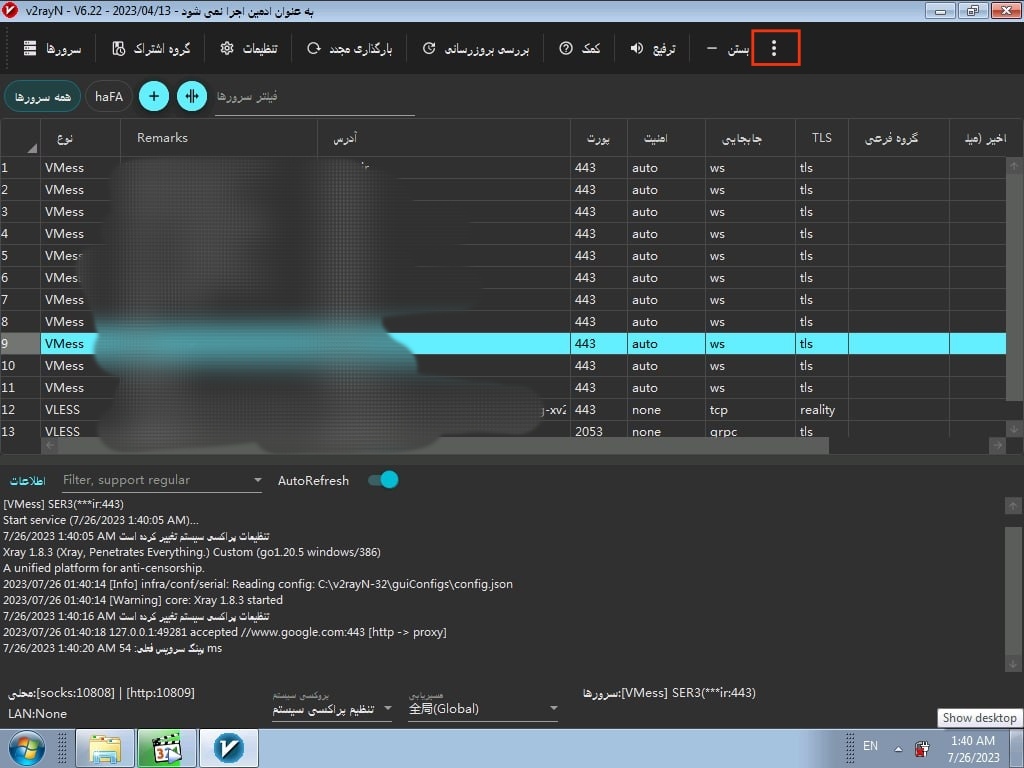Toggle the AutoRefresh switch
This screenshot has height=768, width=1024.
click(x=383, y=480)
